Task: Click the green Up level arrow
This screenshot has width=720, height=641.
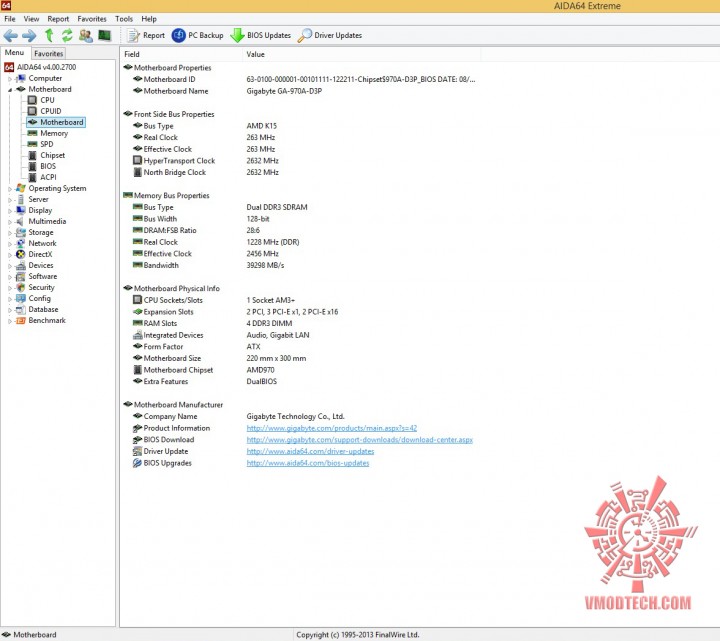Action: click(x=49, y=35)
